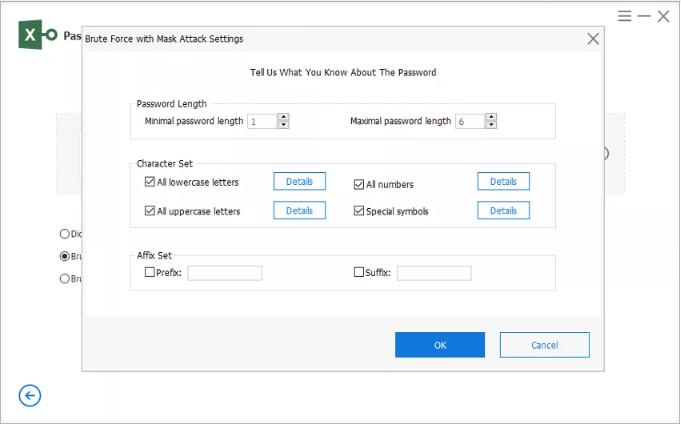Increase the maximal password length

pos(490,117)
